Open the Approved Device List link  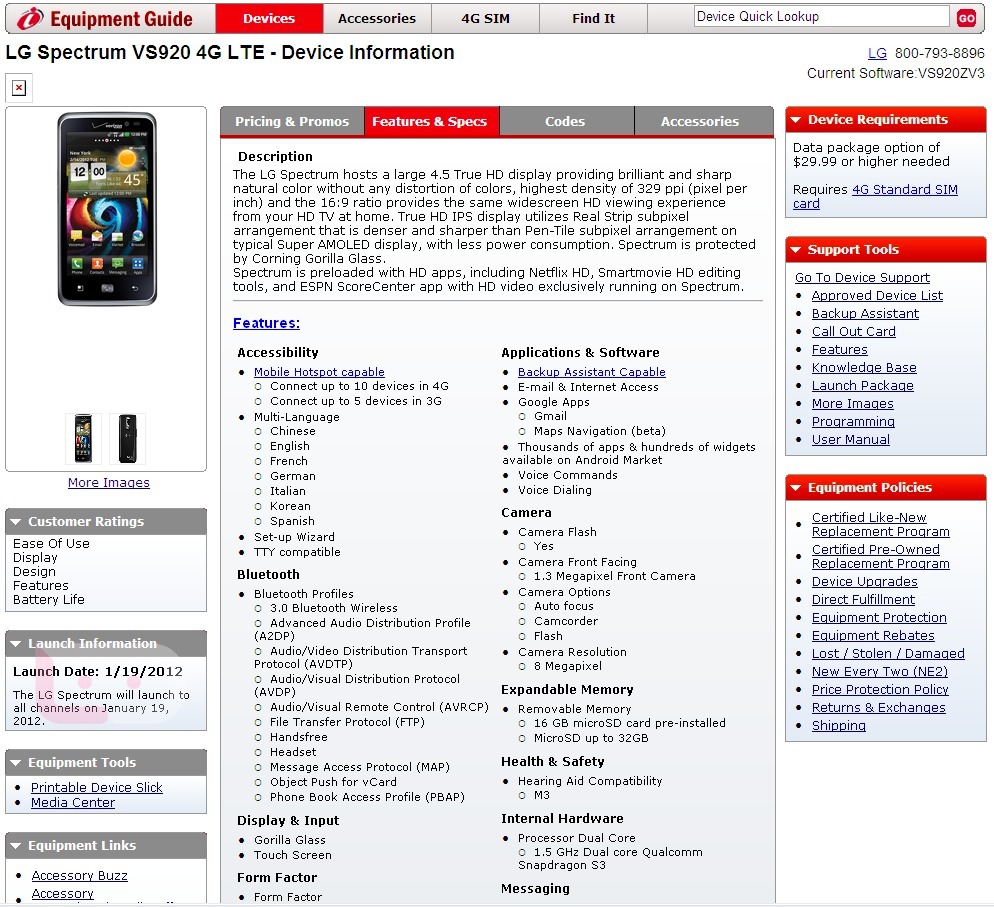877,295
